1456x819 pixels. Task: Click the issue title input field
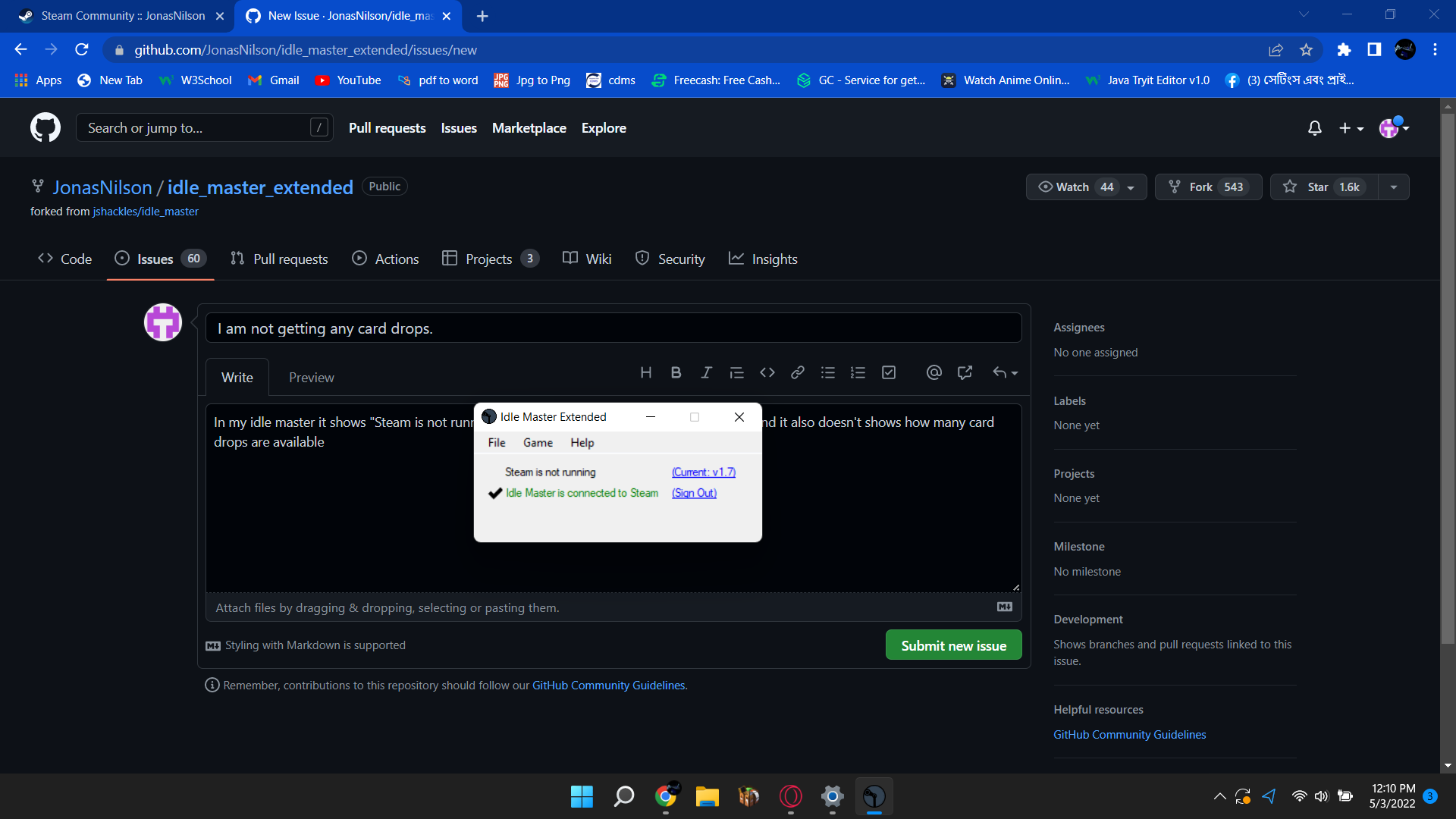613,328
